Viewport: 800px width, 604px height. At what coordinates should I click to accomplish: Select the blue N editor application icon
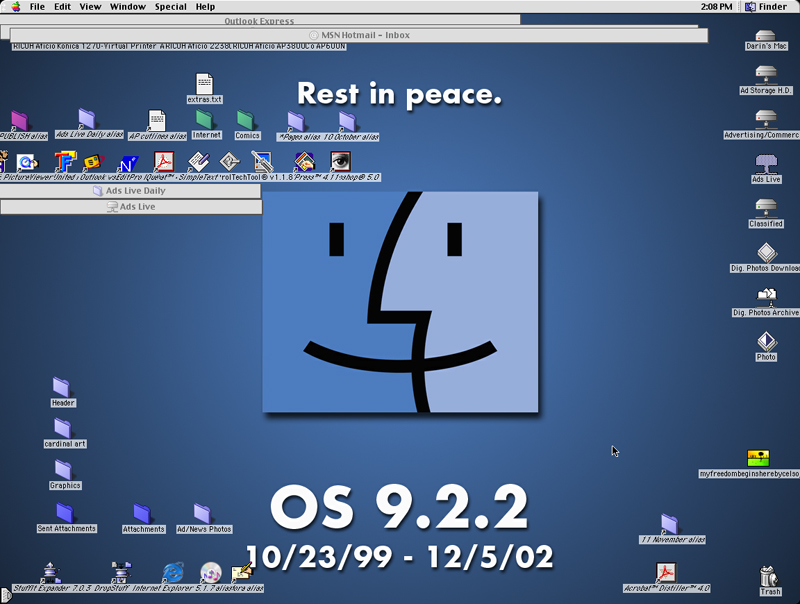coord(128,163)
